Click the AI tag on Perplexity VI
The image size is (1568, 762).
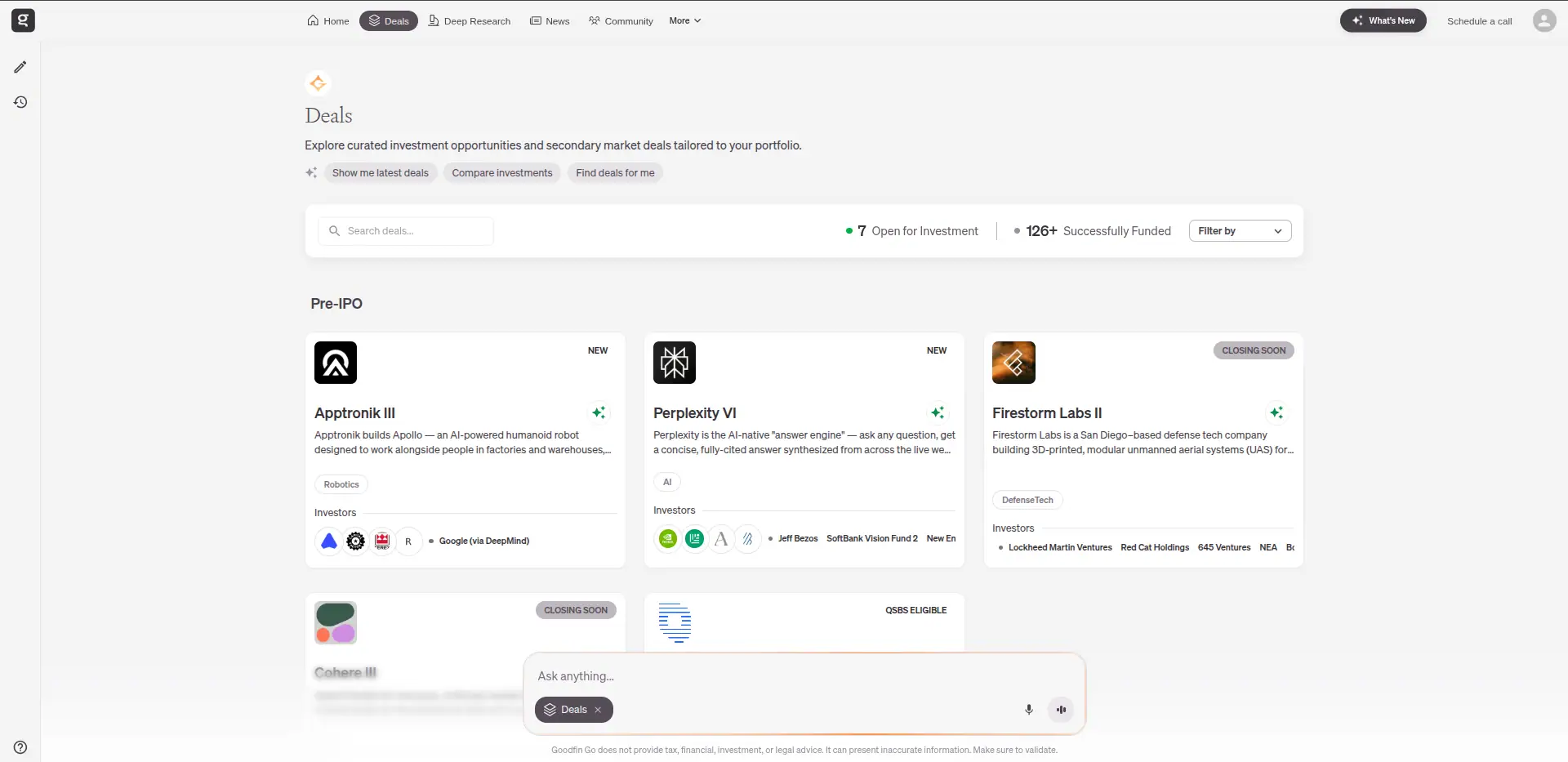[x=667, y=482]
